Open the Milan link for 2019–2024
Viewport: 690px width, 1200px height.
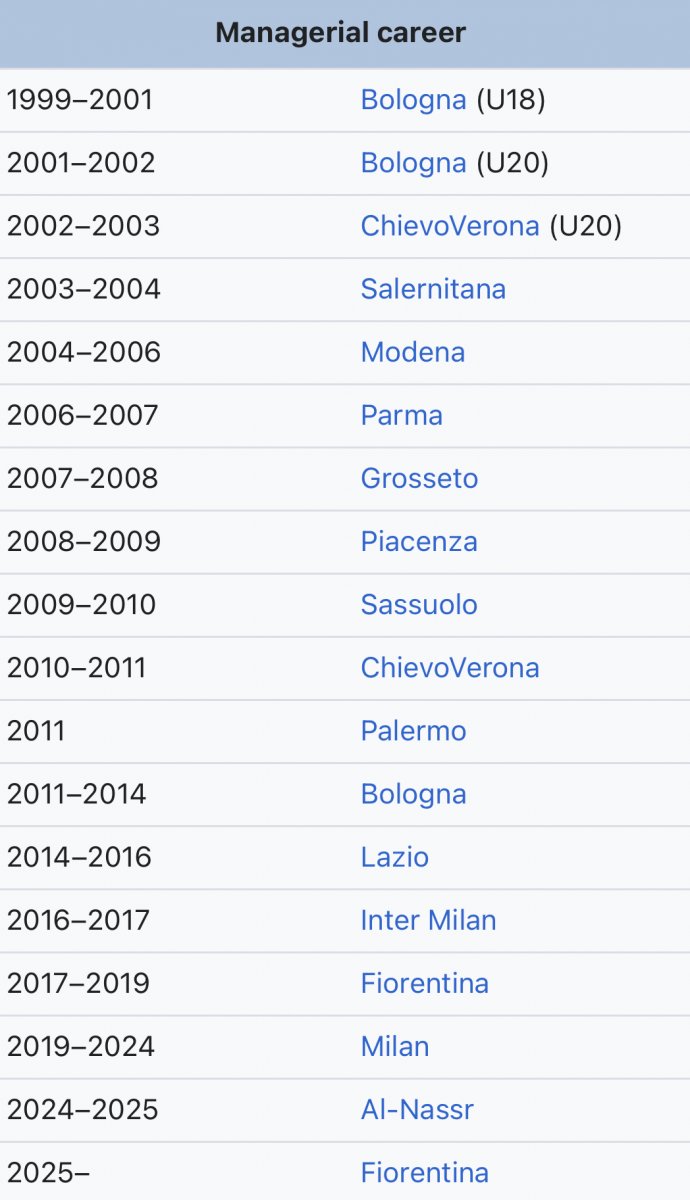pos(394,1045)
